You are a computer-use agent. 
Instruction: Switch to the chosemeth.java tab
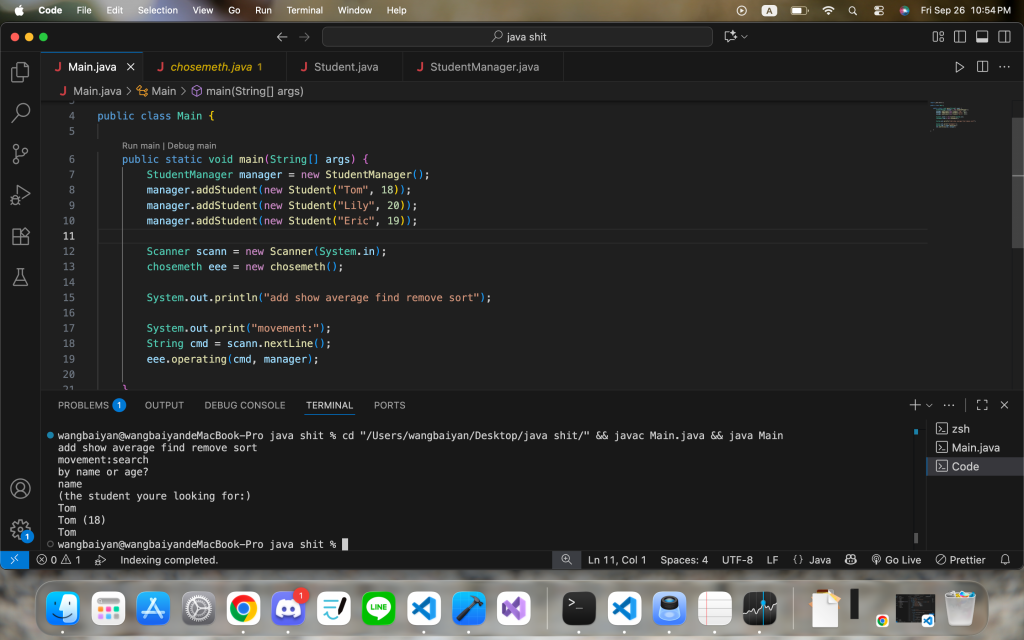pyautogui.click(x=214, y=67)
